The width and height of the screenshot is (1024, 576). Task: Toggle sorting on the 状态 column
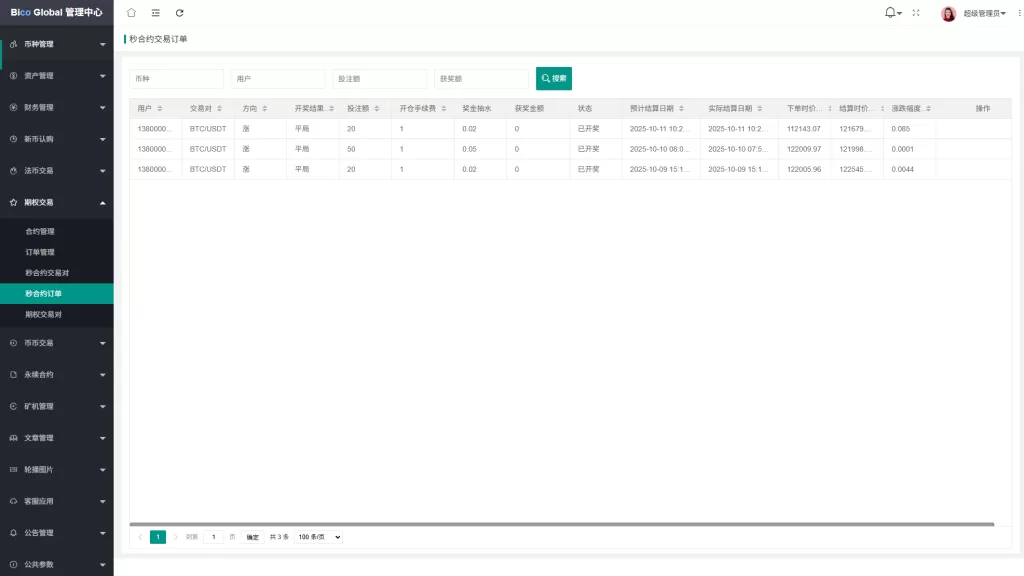[x=585, y=108]
